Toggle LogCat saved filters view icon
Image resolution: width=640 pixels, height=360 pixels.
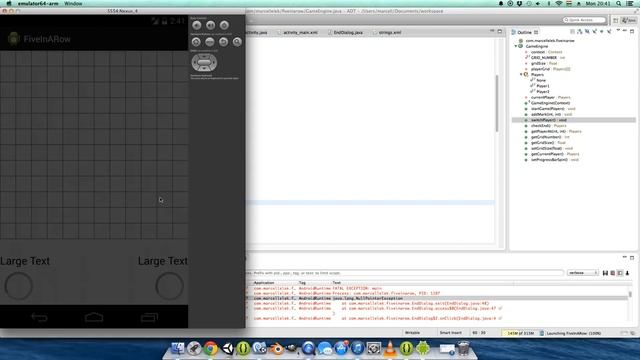620,273
